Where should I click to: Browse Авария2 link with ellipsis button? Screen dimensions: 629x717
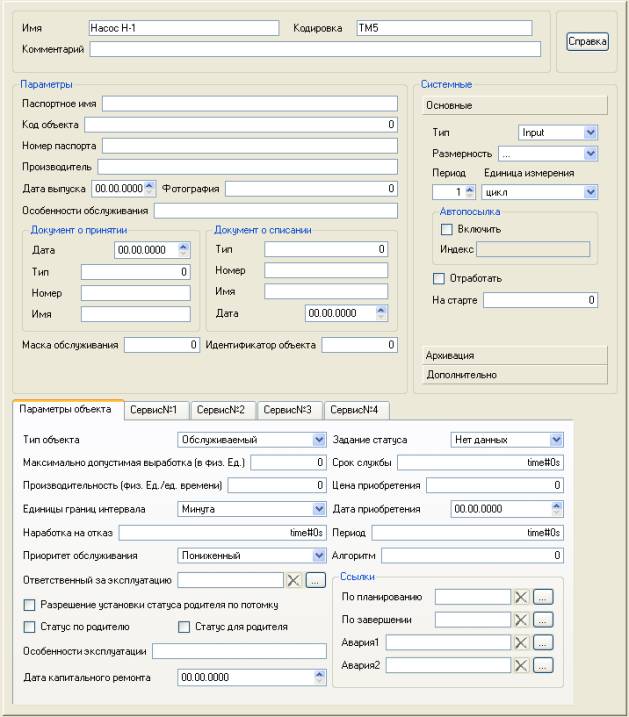pyautogui.click(x=543, y=665)
